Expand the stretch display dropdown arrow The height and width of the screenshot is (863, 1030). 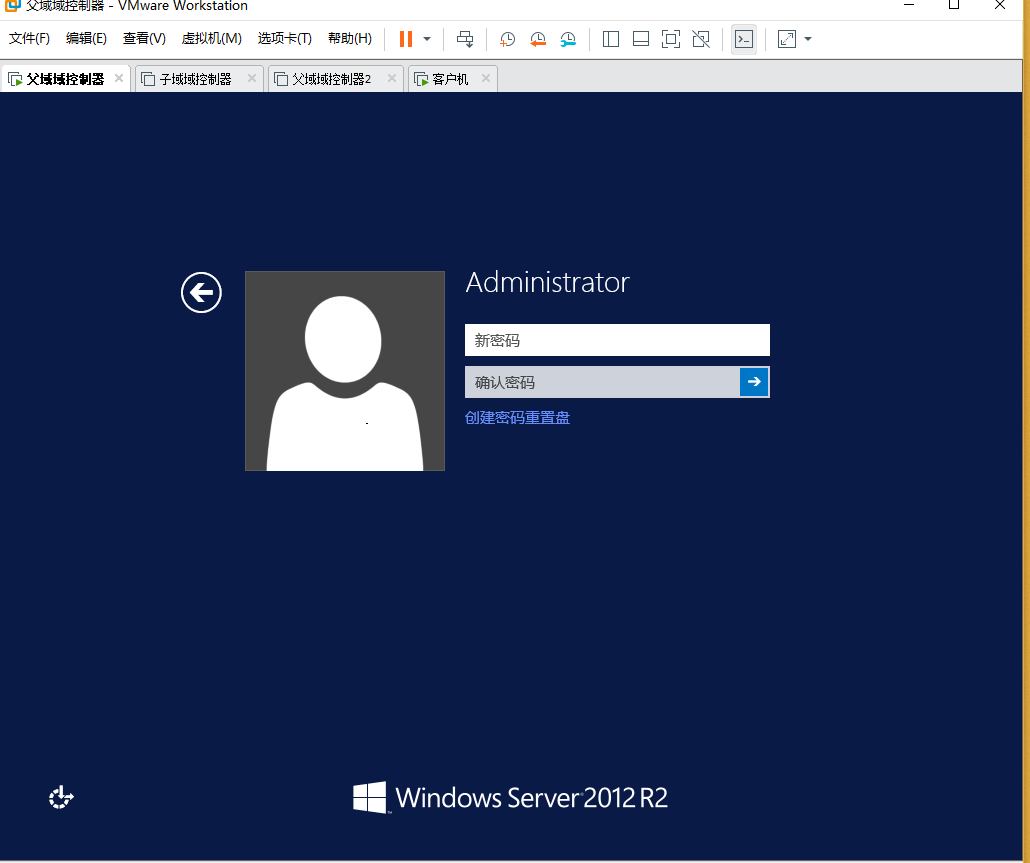[x=808, y=39]
